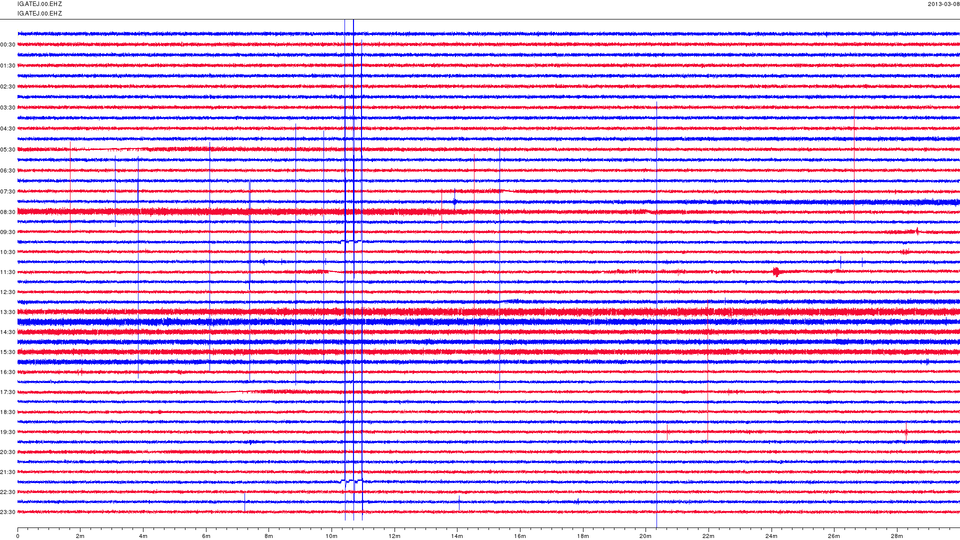Click the '22m' minute axis label
Screen dimensions: 960x540
(x=708, y=536)
